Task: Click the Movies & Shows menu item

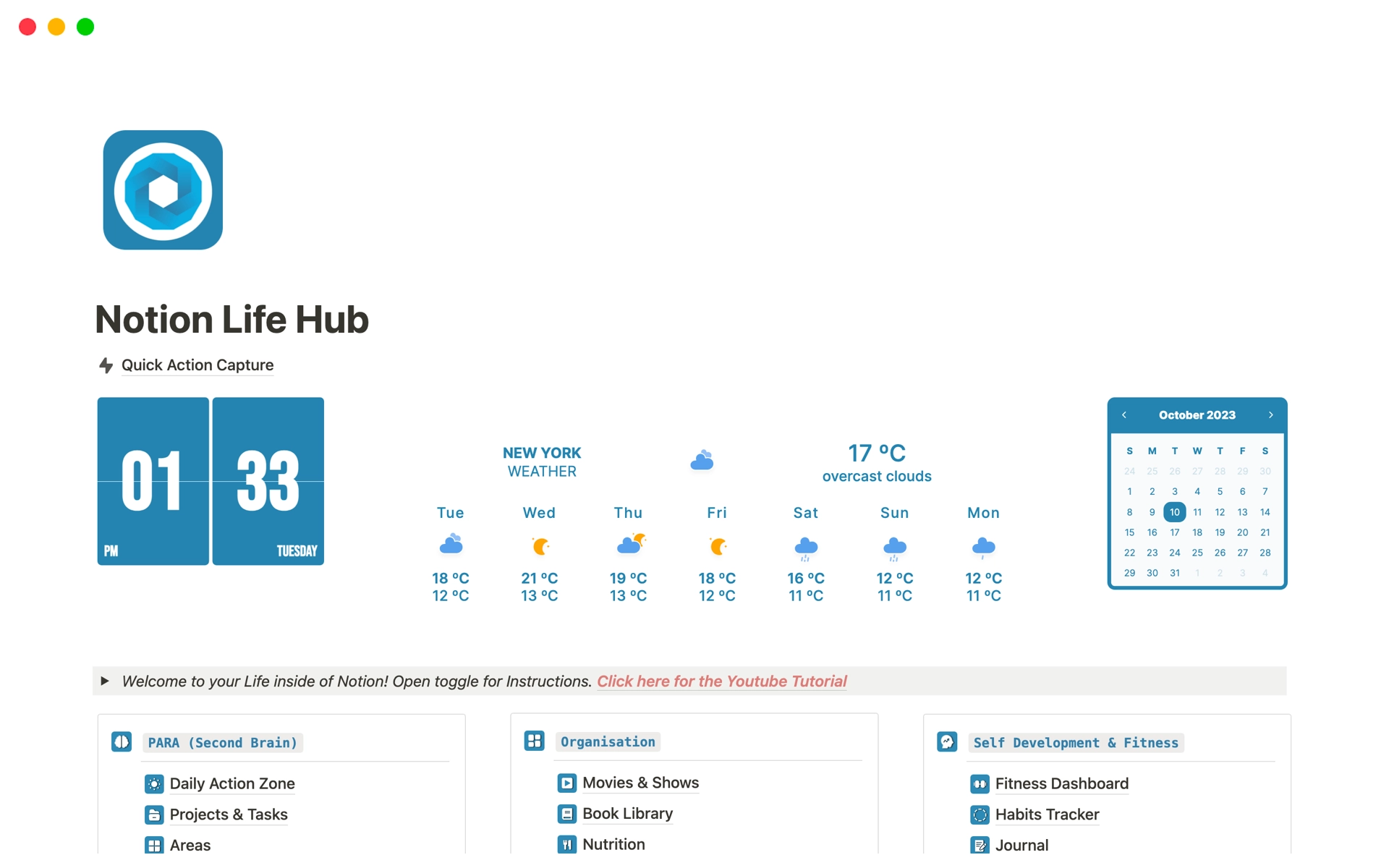Action: click(x=640, y=782)
